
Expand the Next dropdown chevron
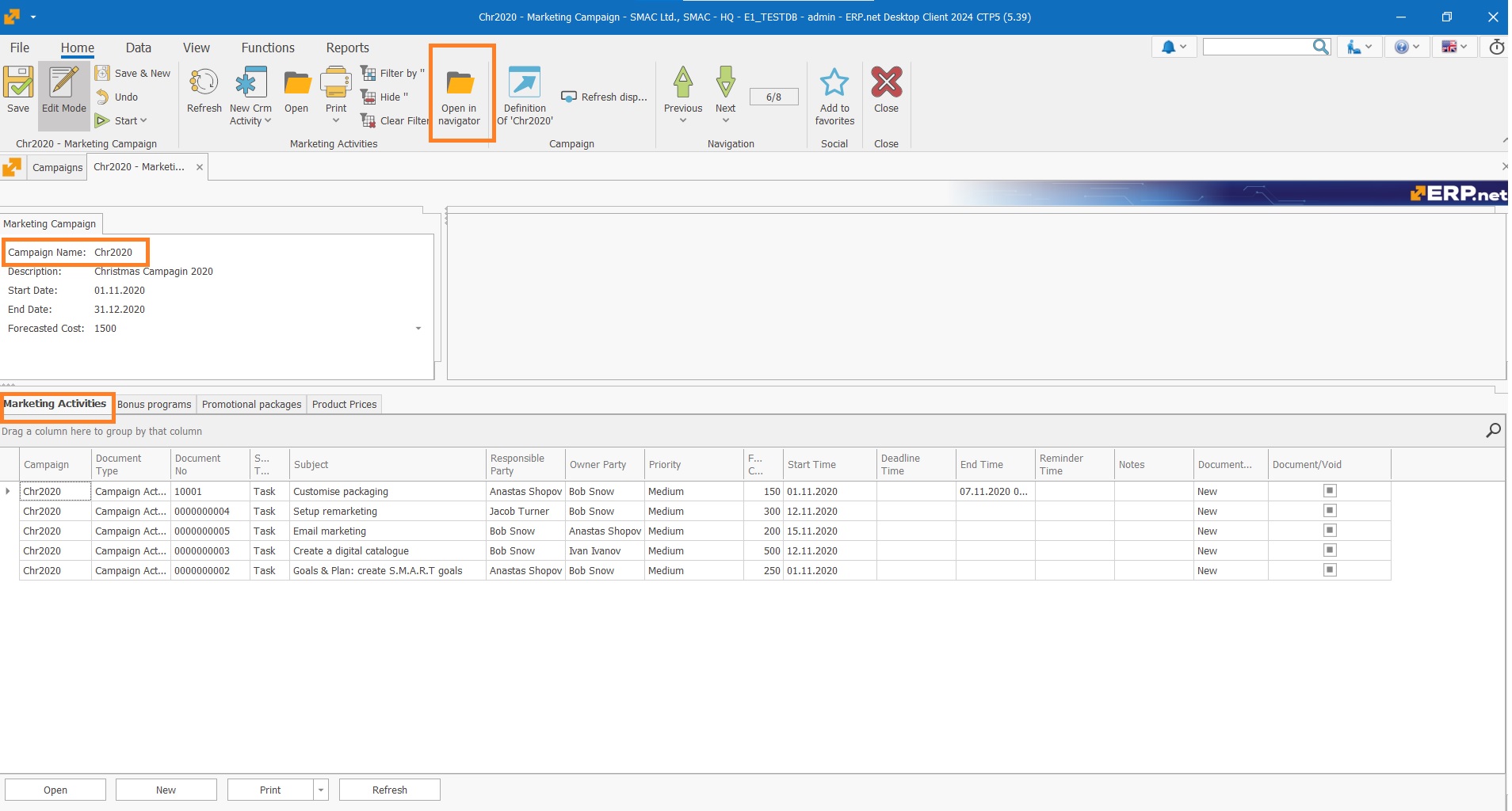click(725, 120)
